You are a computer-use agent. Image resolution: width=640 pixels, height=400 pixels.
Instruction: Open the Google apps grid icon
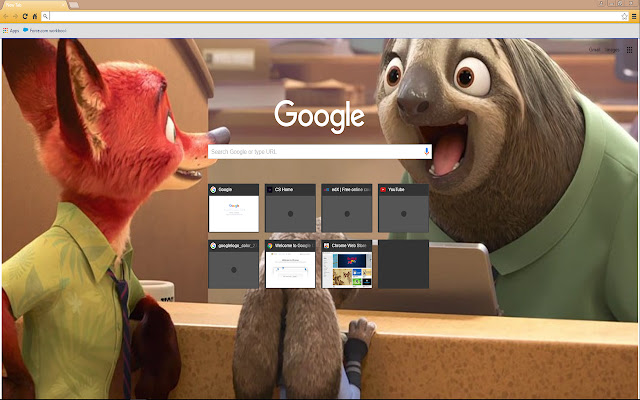pyautogui.click(x=629, y=50)
